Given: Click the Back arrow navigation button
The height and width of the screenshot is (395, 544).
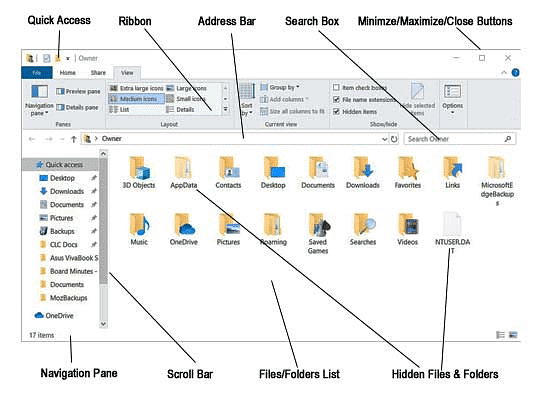Looking at the screenshot, I should 32,139.
